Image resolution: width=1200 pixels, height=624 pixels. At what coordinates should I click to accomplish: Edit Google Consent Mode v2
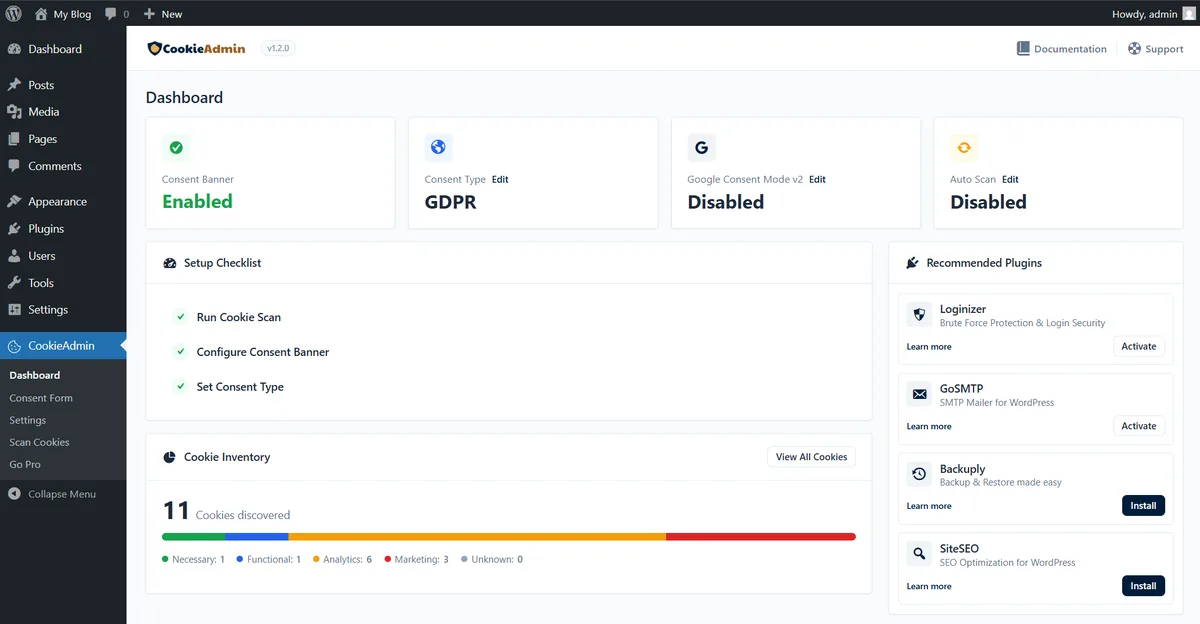point(817,180)
